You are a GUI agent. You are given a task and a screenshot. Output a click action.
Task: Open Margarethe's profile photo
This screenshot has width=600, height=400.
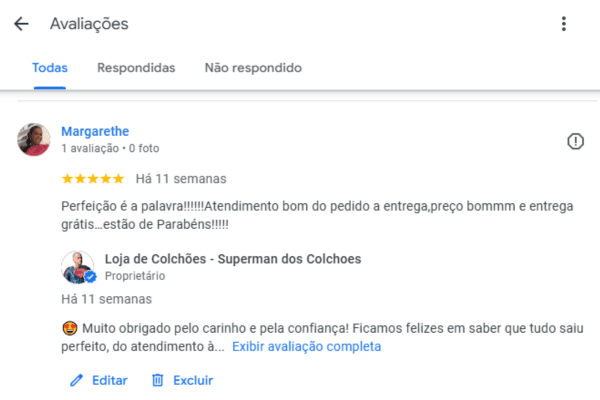[x=34, y=139]
